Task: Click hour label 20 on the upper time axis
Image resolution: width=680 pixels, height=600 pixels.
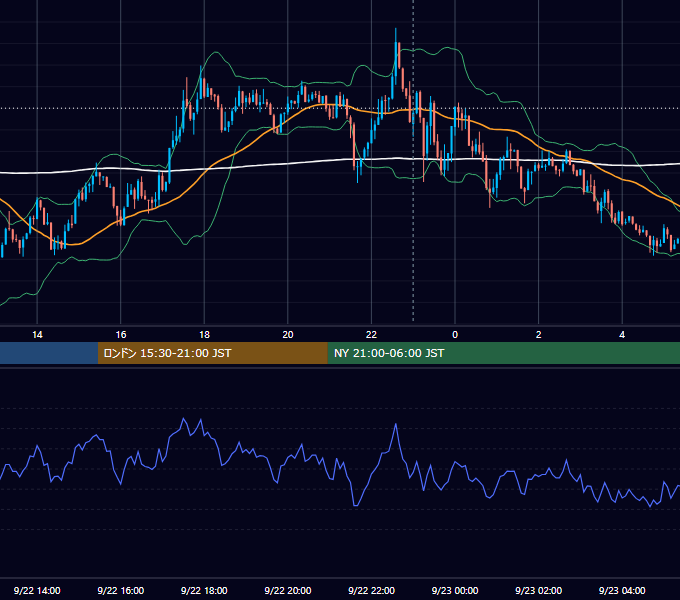Action: (x=288, y=335)
